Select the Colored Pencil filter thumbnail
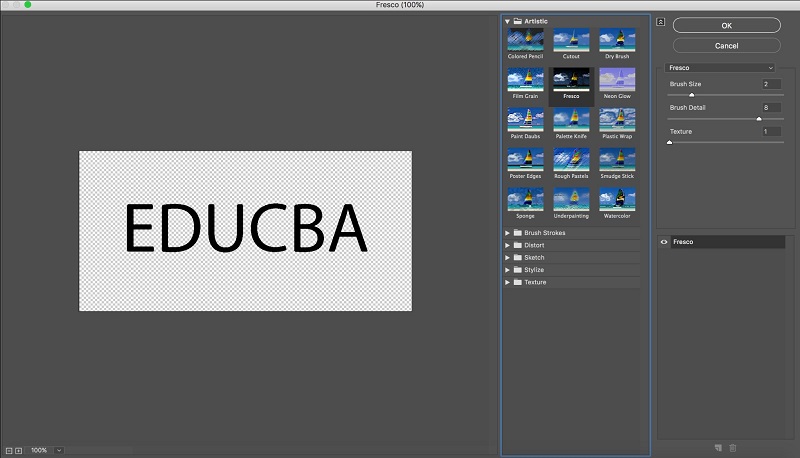Image resolution: width=800 pixels, height=458 pixels. click(525, 40)
